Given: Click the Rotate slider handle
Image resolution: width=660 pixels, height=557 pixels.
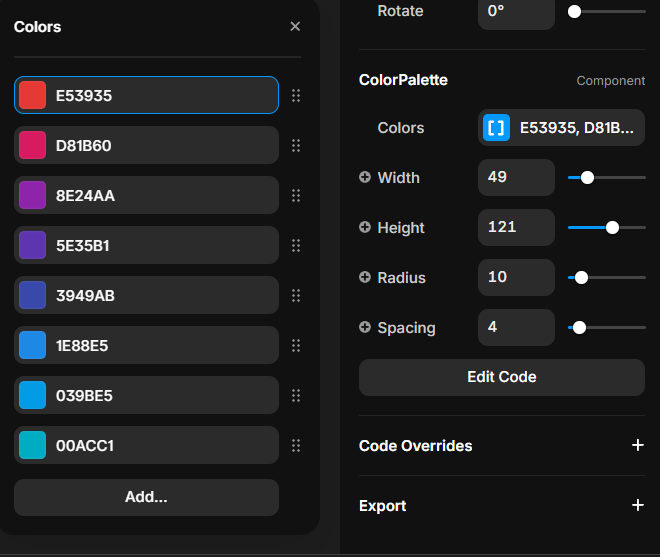Looking at the screenshot, I should (x=574, y=12).
